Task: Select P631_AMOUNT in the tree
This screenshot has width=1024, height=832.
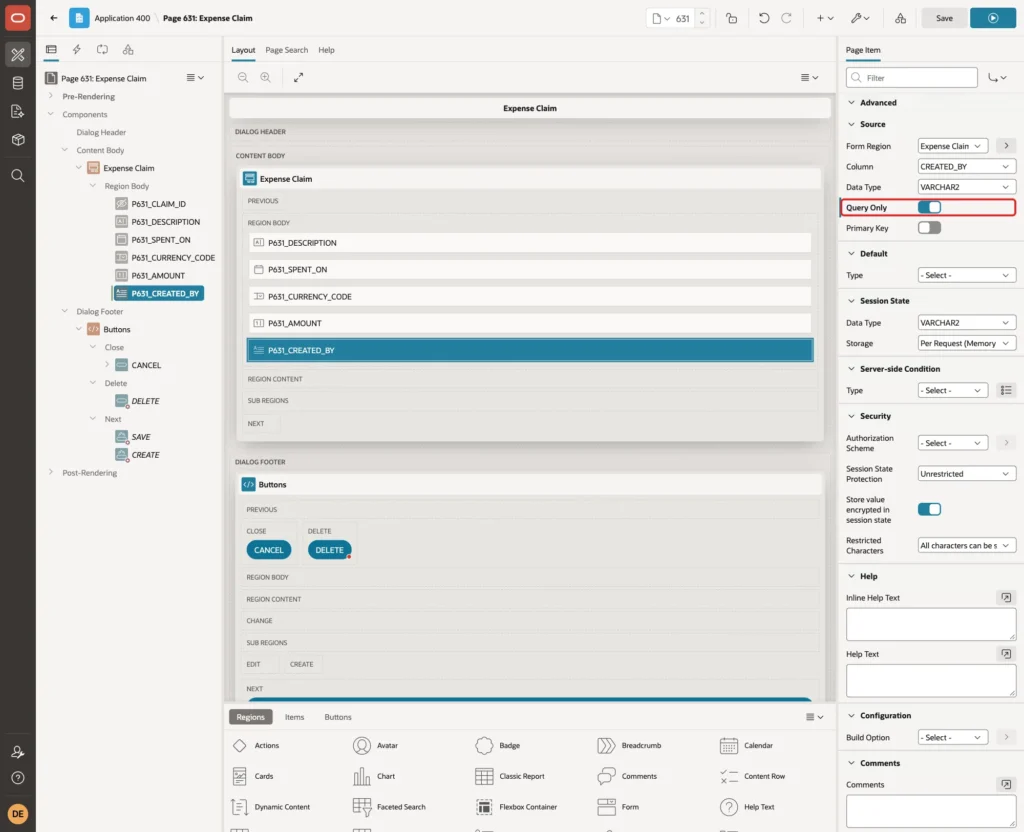Action: point(158,276)
